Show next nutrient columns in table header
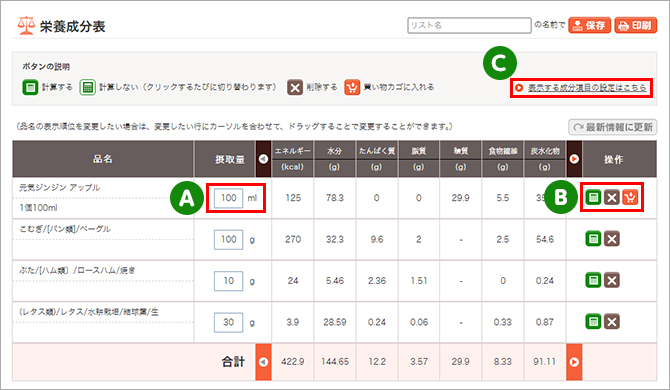The image size is (670, 390). click(574, 159)
